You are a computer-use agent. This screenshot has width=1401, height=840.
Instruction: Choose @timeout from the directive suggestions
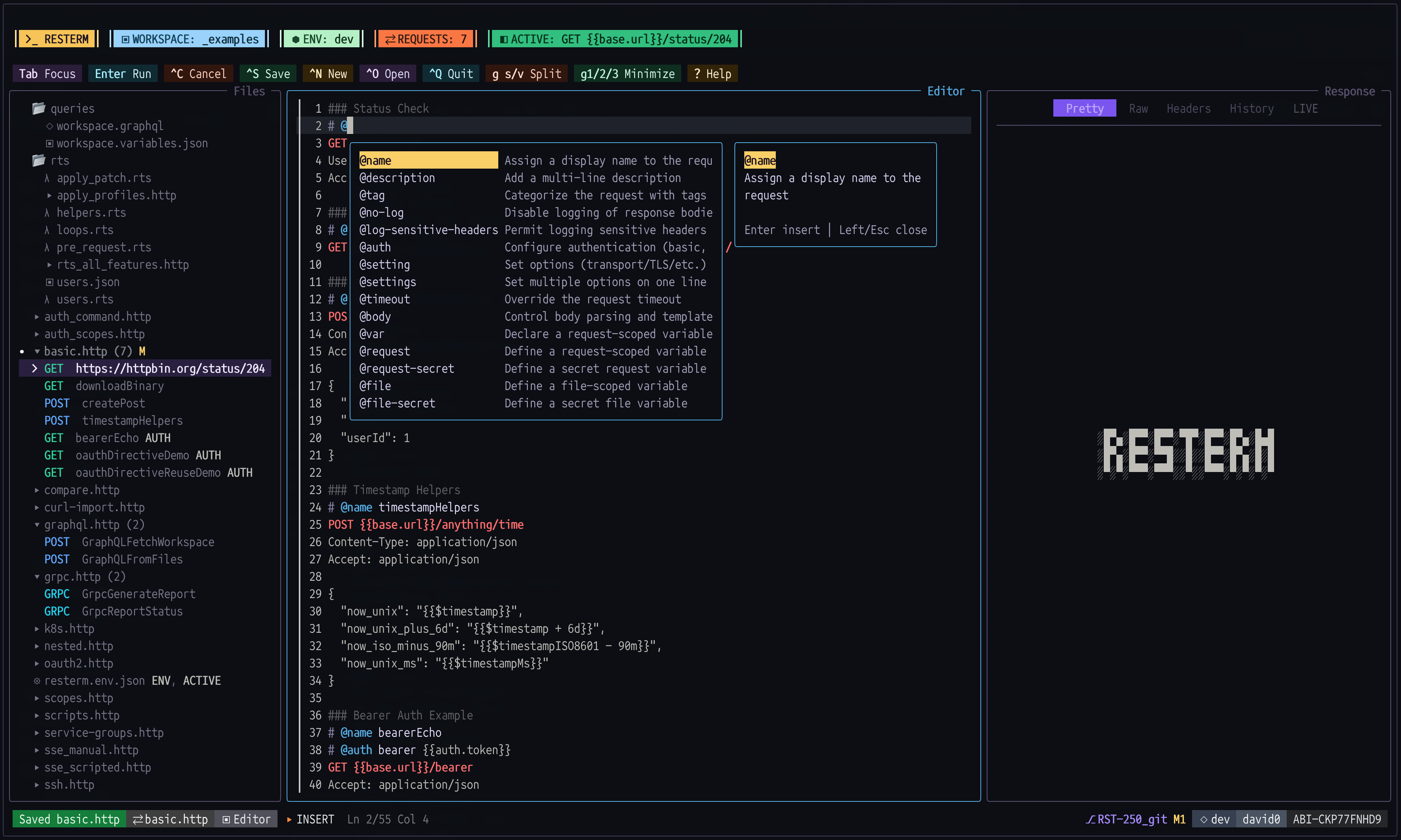click(536, 299)
